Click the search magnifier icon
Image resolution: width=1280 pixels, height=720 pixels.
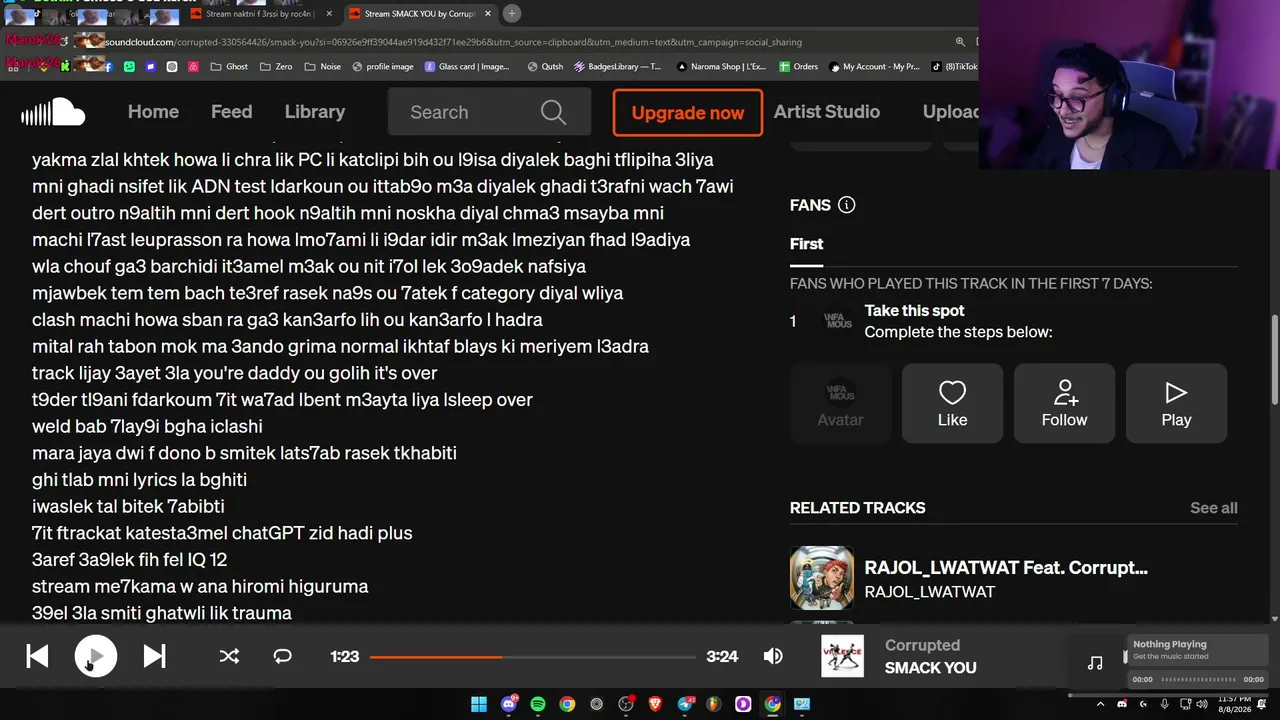[553, 112]
